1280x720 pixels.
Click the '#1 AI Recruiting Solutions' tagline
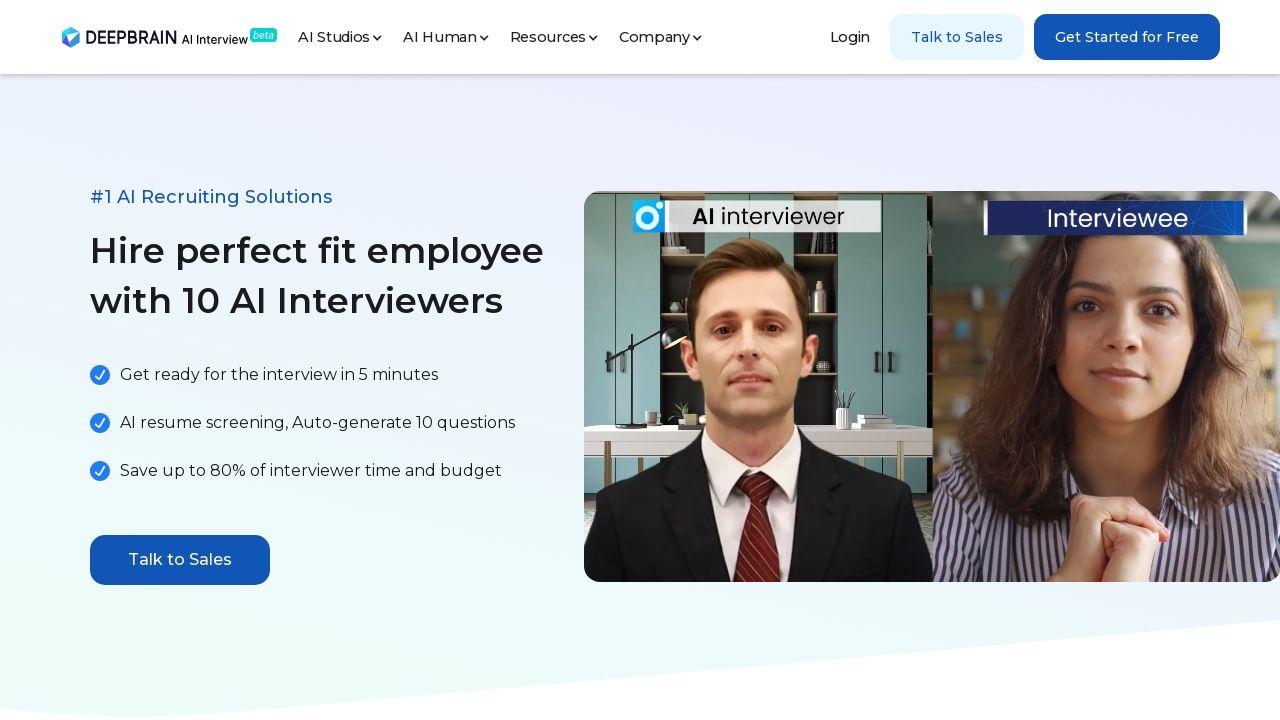coord(211,197)
